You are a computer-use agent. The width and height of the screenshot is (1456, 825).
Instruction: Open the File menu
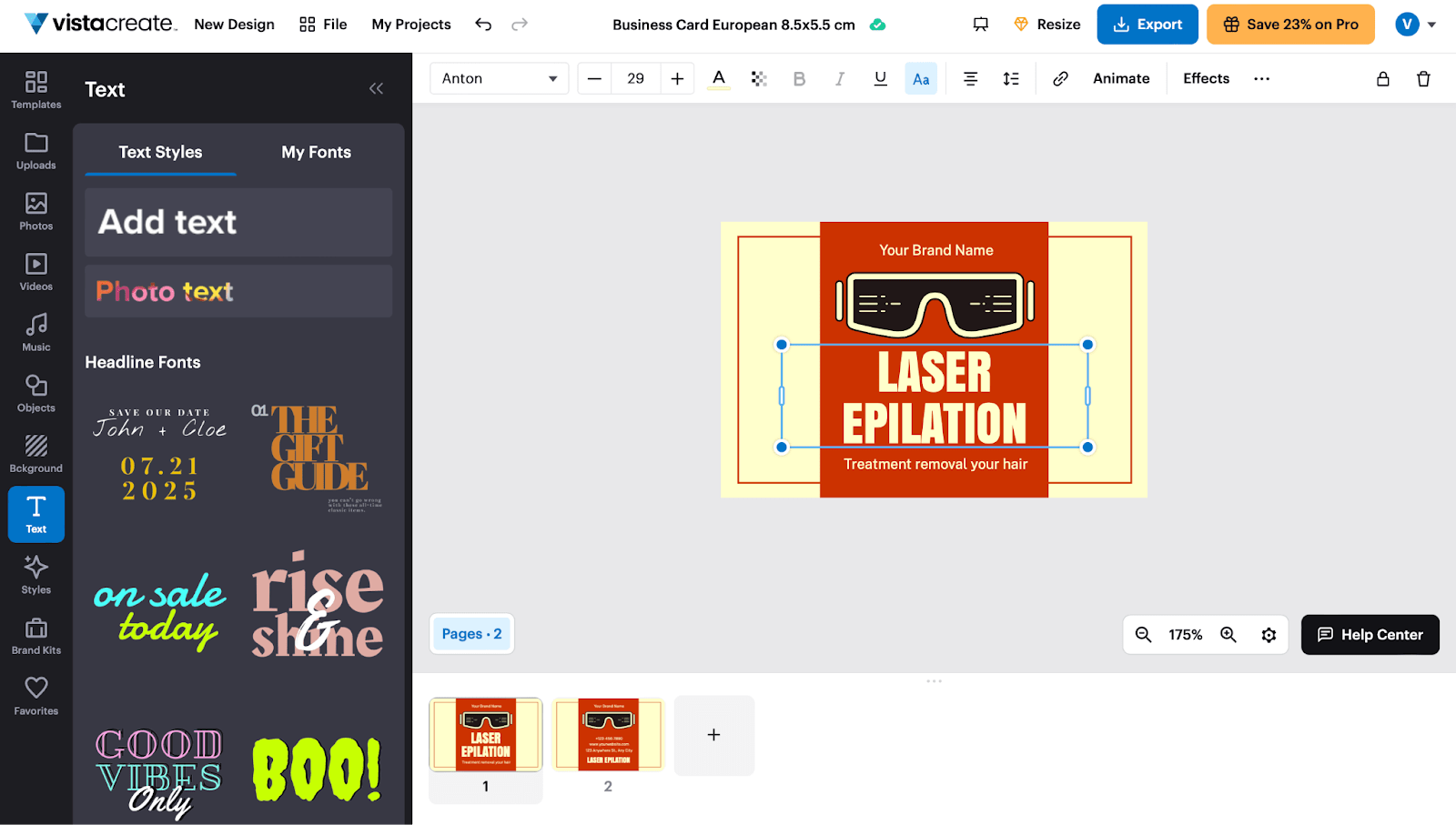[x=323, y=25]
